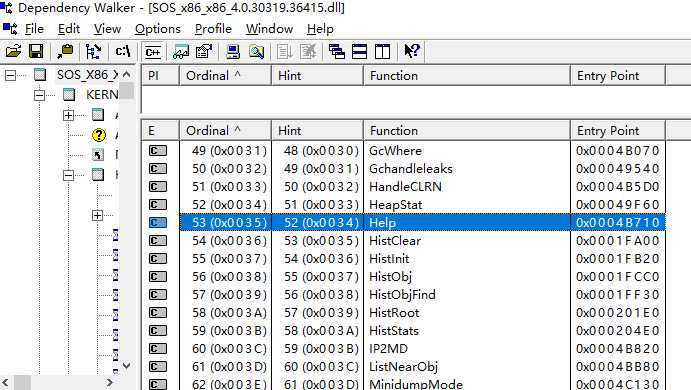Expand the plus node under KERN
The image size is (691, 390).
click(68, 115)
